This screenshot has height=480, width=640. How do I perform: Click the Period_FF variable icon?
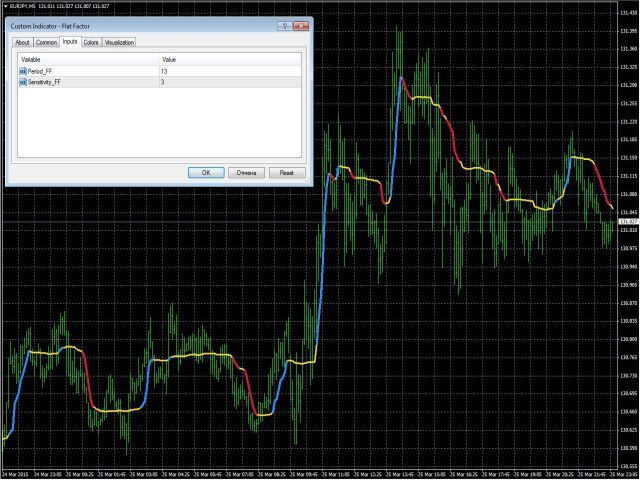tap(23, 72)
